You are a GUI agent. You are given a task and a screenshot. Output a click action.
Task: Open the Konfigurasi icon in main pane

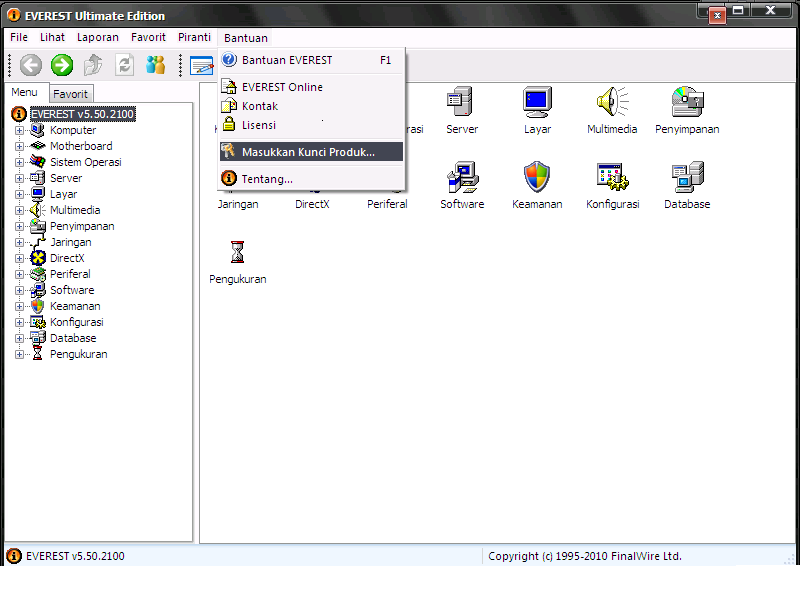coord(613,177)
